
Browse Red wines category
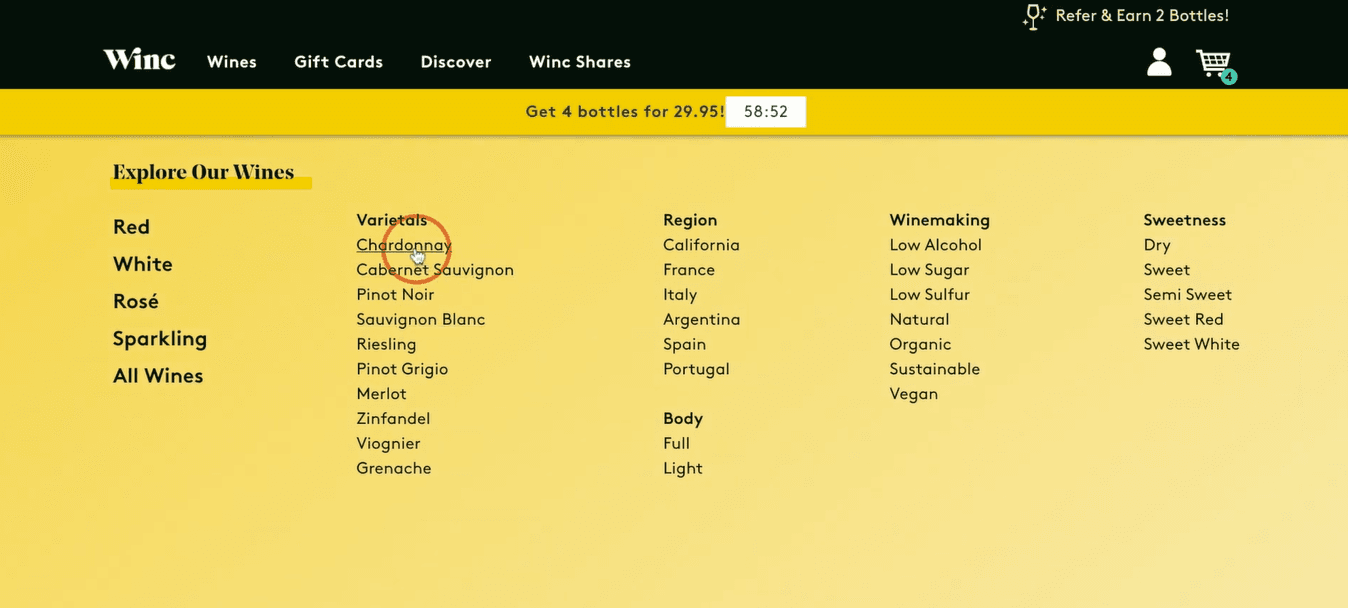pos(131,227)
